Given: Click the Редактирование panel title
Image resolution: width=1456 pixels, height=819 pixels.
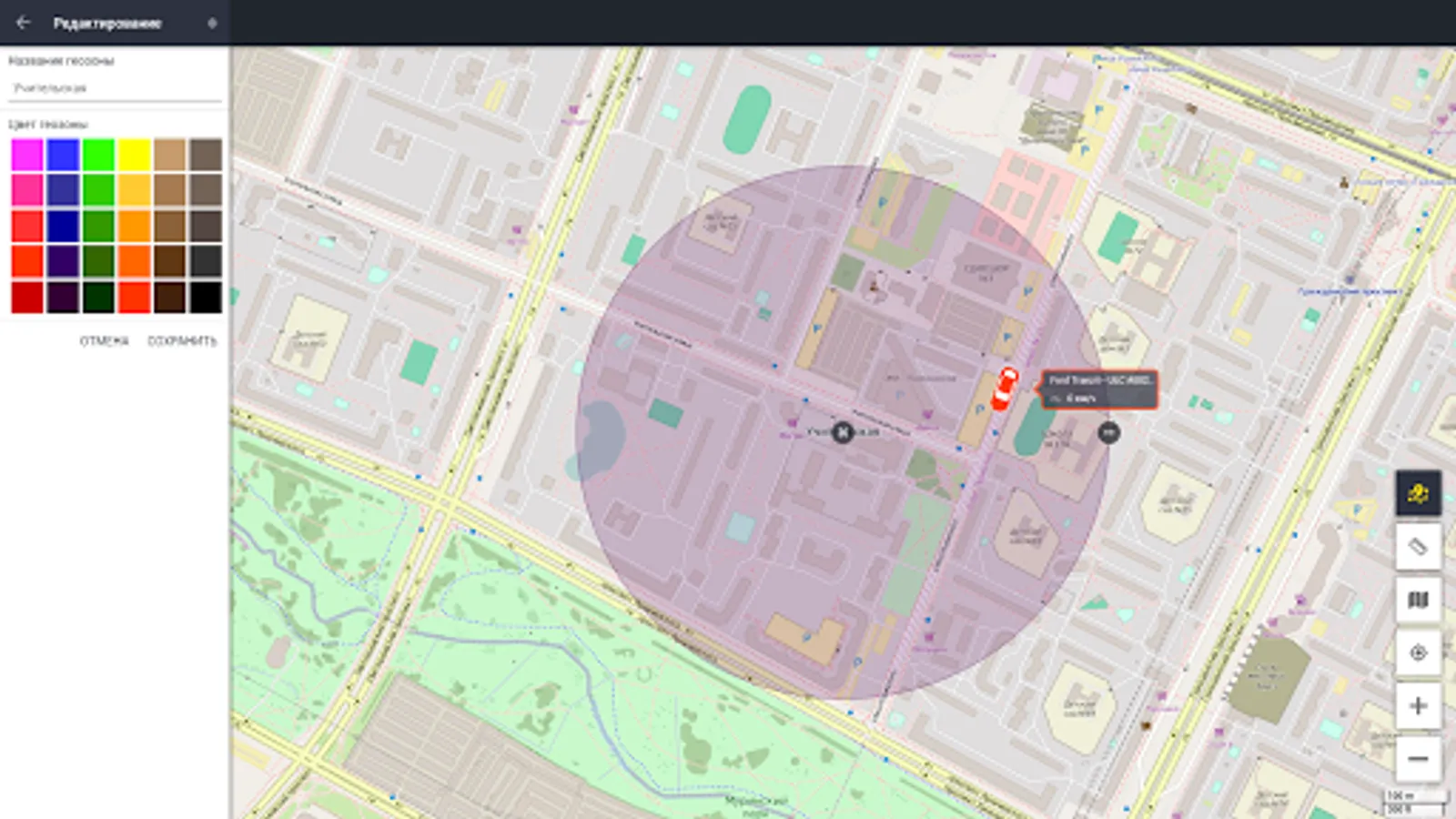Looking at the screenshot, I should coord(107,23).
